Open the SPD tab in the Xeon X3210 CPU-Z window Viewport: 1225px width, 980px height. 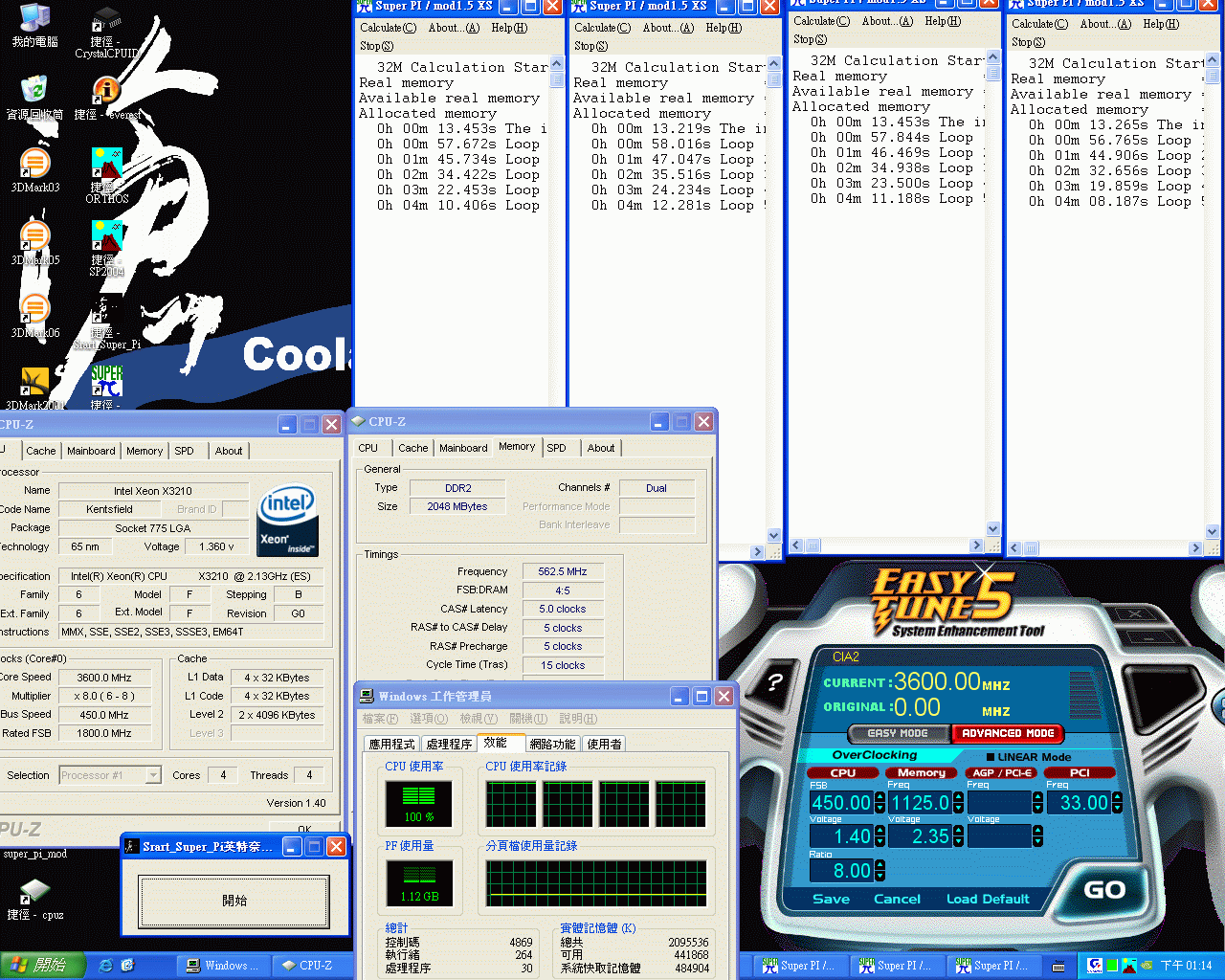click(184, 451)
